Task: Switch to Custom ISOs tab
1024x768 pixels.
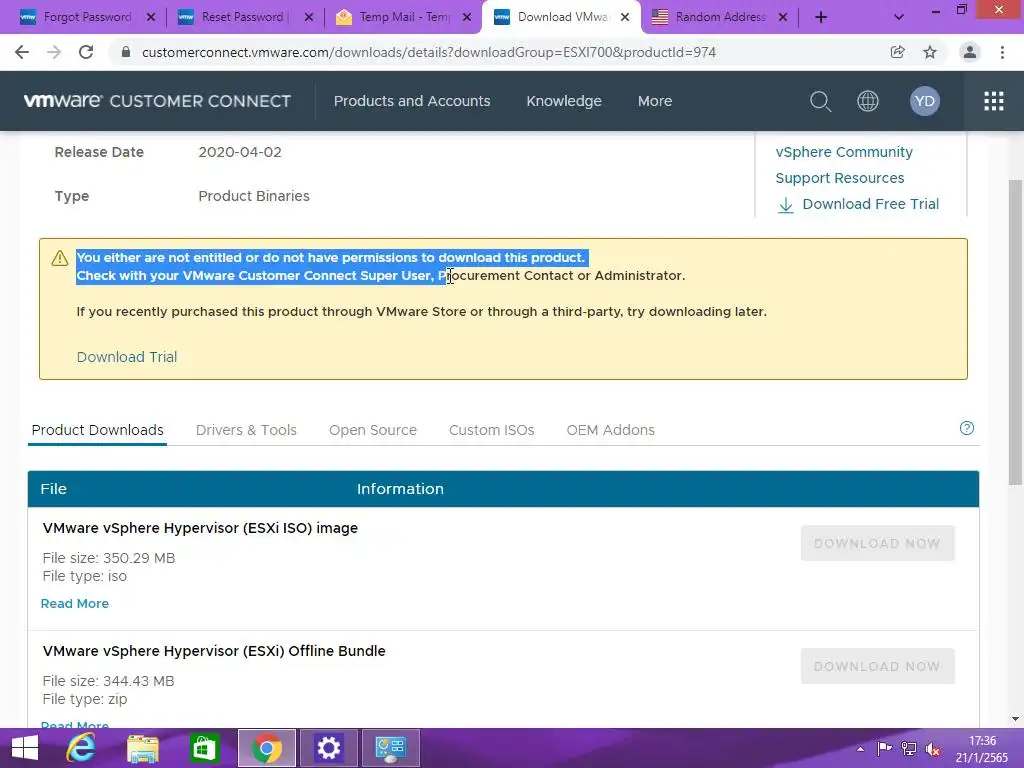Action: [492, 430]
